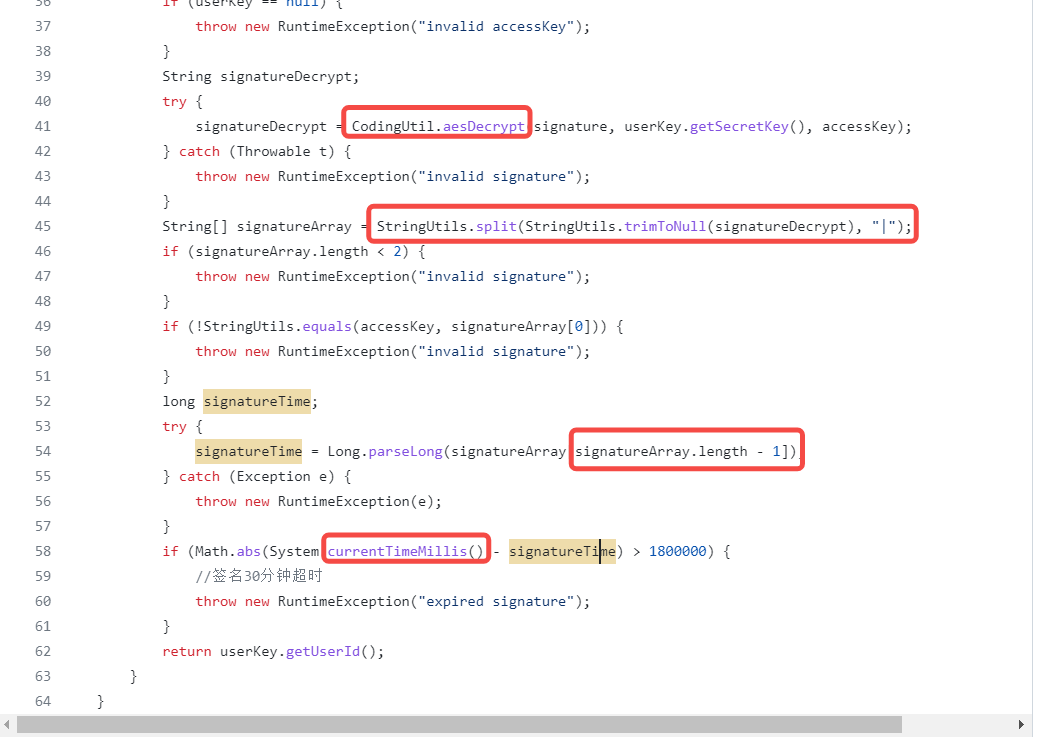Click line number 58 in the gutter
Image resolution: width=1037 pixels, height=737 pixels.
[x=42, y=550]
